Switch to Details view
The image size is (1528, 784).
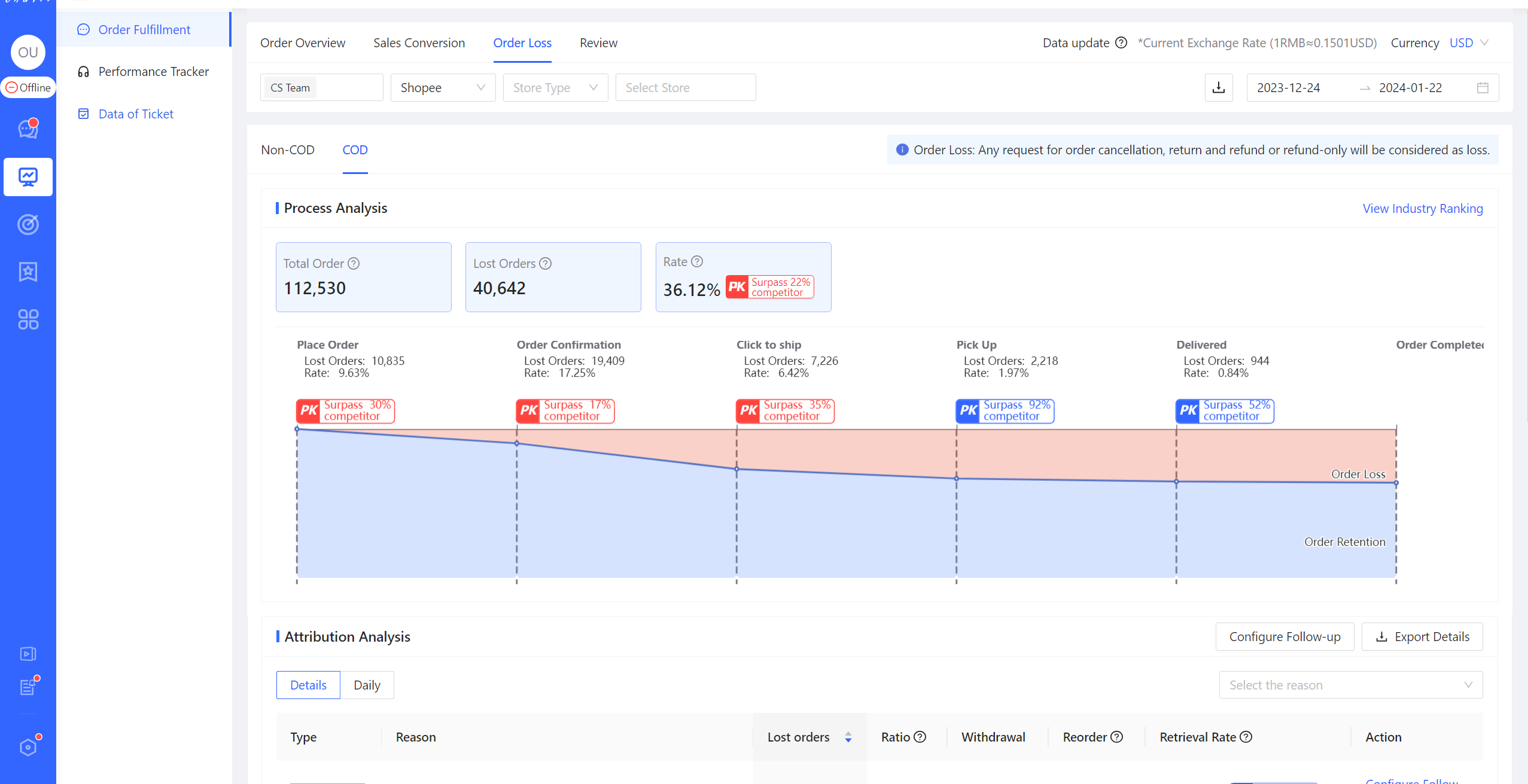tap(308, 685)
